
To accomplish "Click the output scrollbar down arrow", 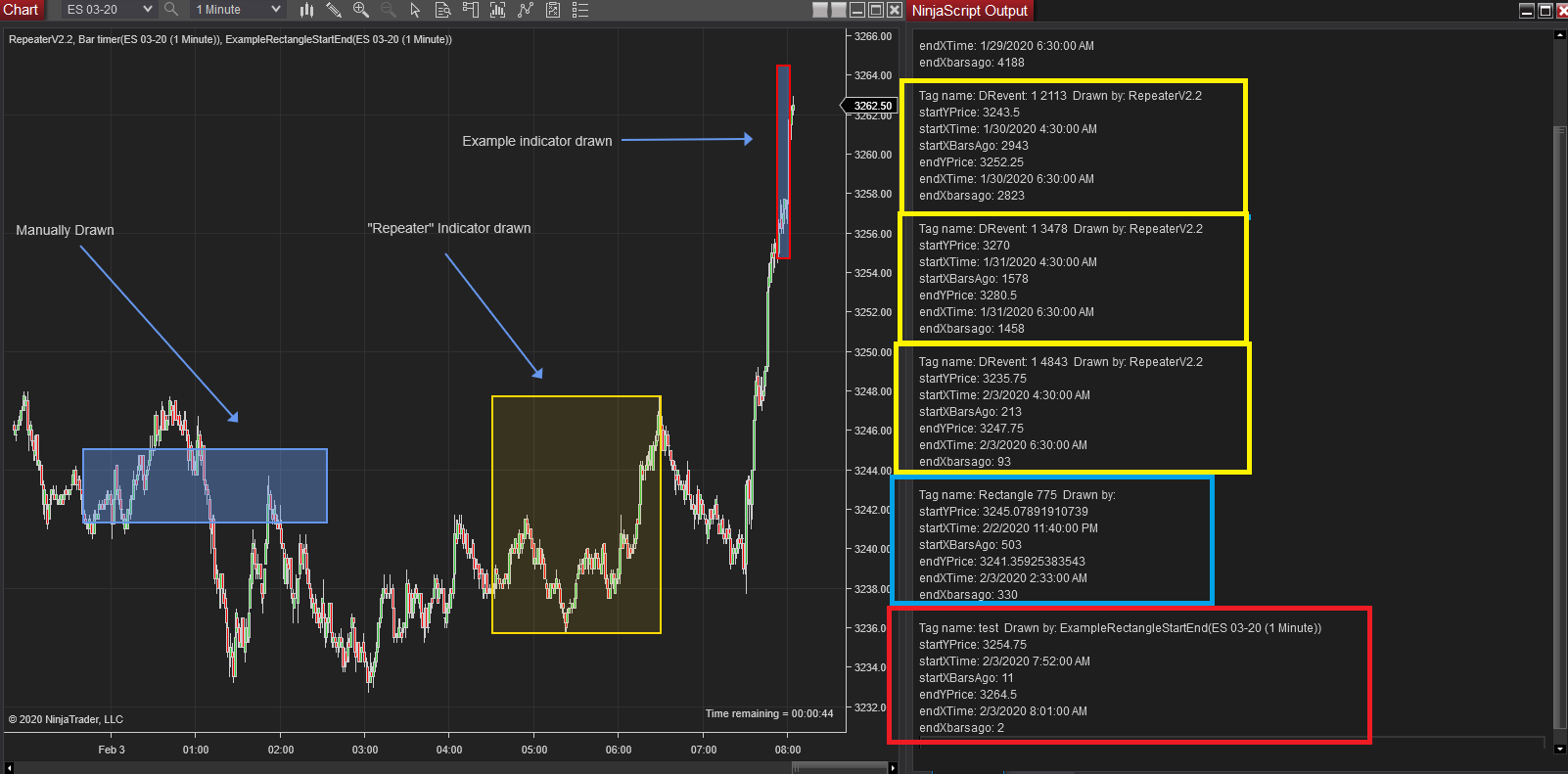I will point(1560,749).
